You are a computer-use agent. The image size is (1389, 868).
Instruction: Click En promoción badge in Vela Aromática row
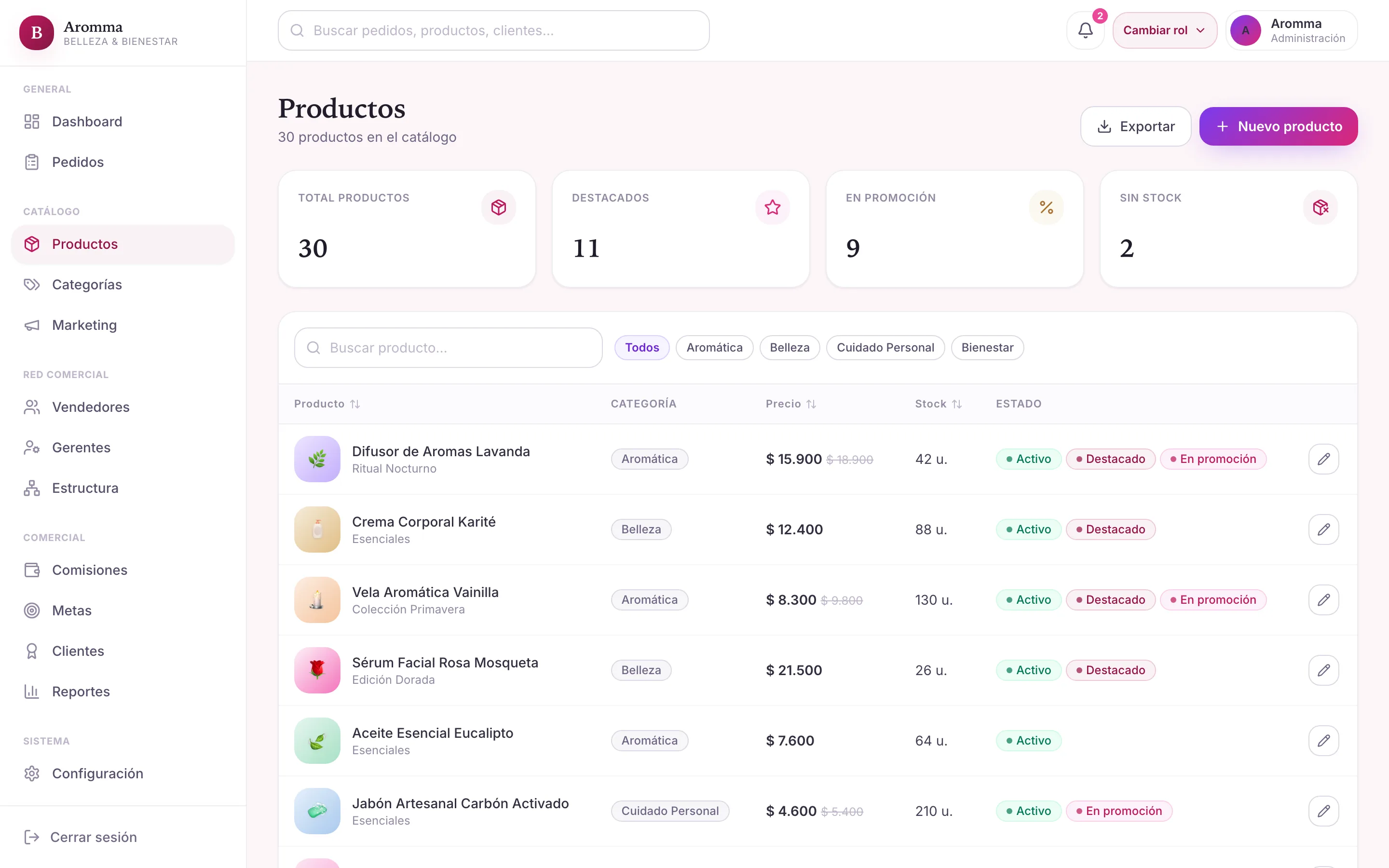click(x=1213, y=600)
